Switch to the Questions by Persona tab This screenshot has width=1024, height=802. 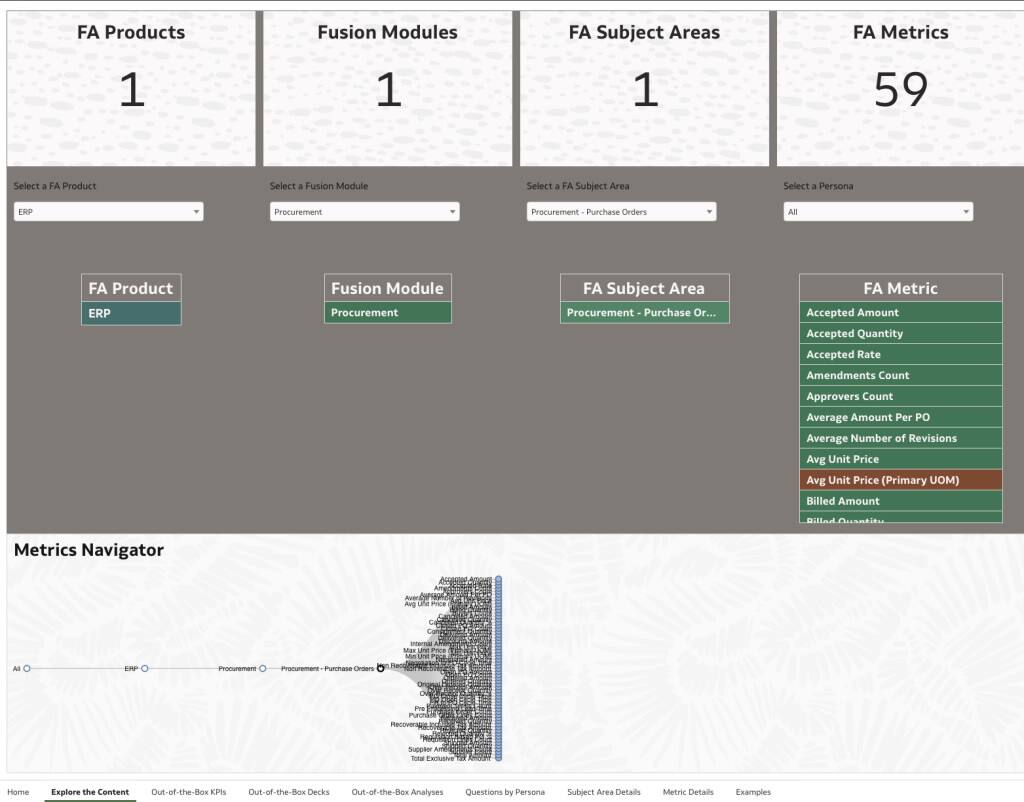(504, 791)
